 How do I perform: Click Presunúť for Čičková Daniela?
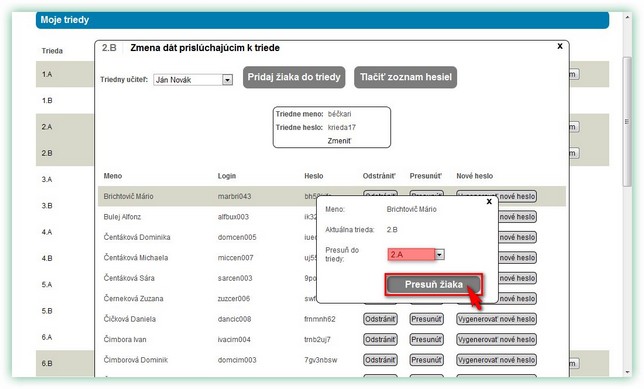click(426, 319)
